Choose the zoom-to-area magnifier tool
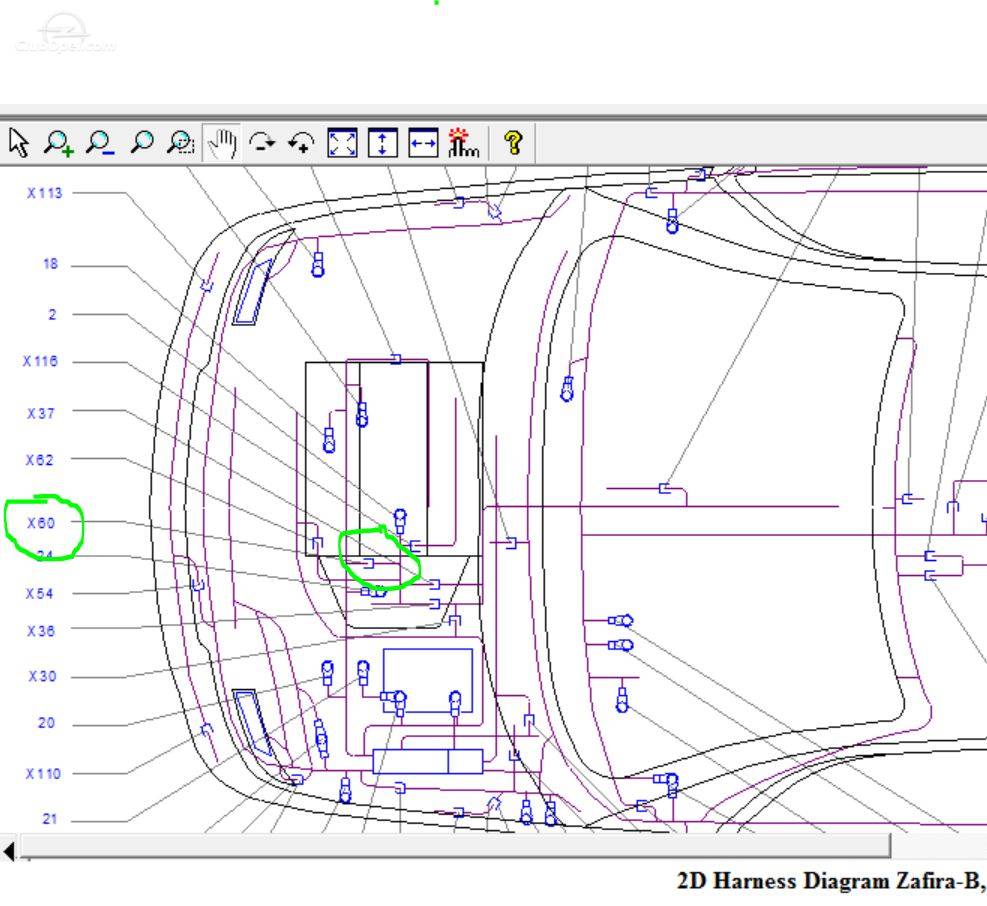 click(x=181, y=143)
